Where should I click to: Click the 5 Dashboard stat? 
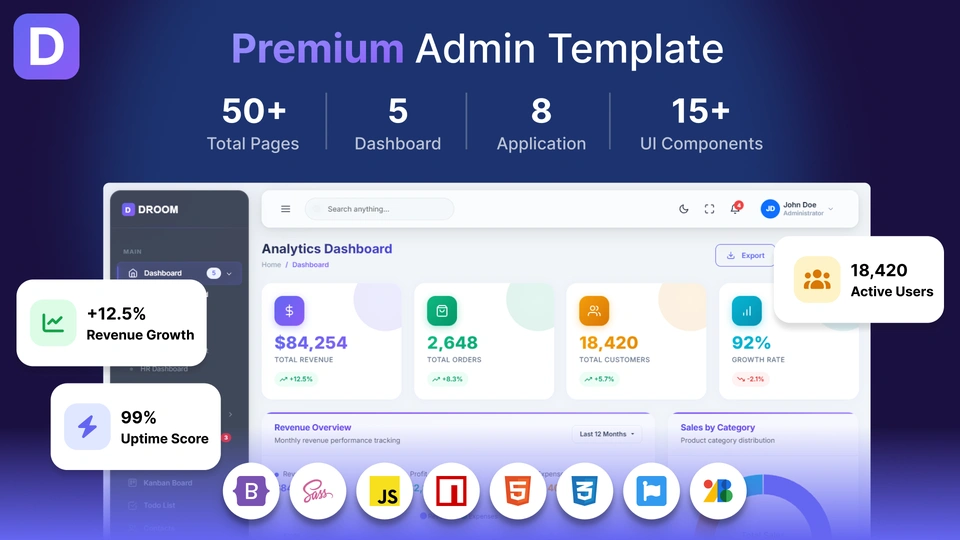pyautogui.click(x=398, y=123)
